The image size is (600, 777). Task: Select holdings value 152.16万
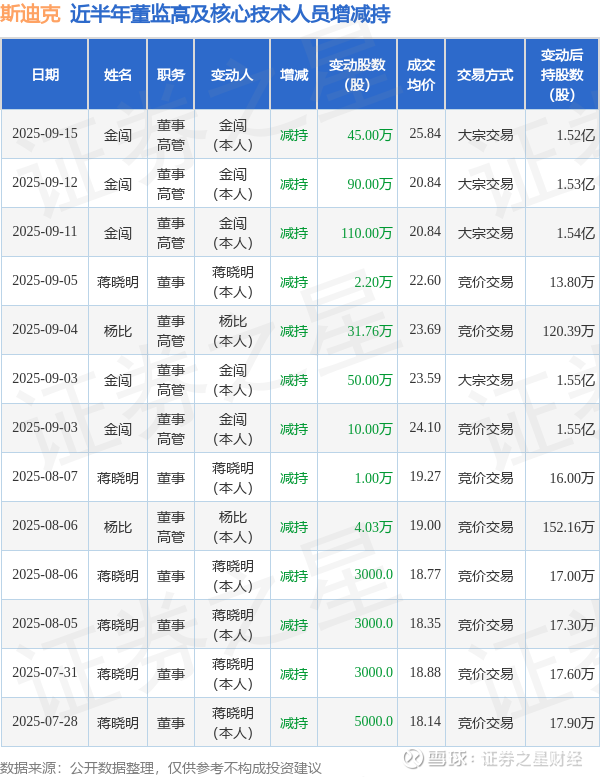568,527
